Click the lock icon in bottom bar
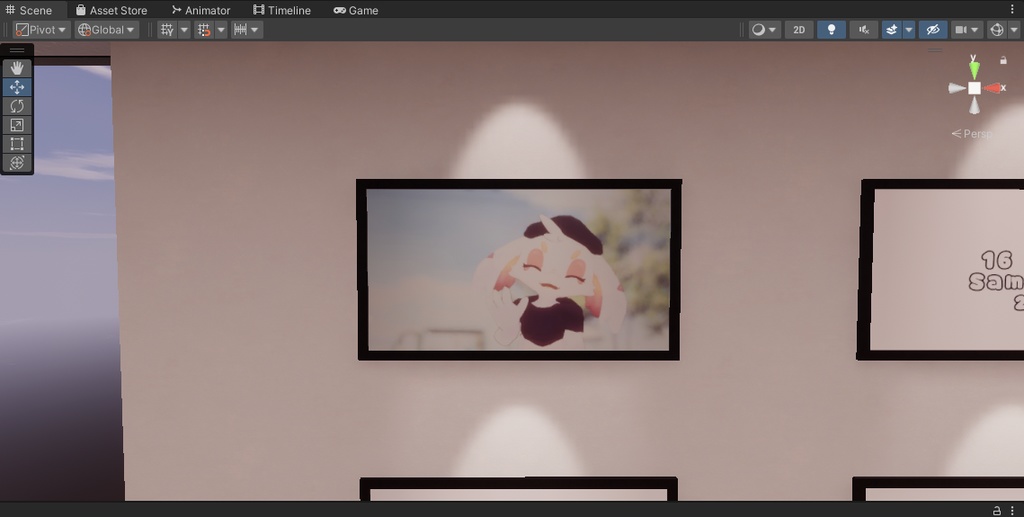The width and height of the screenshot is (1024, 517). click(997, 510)
